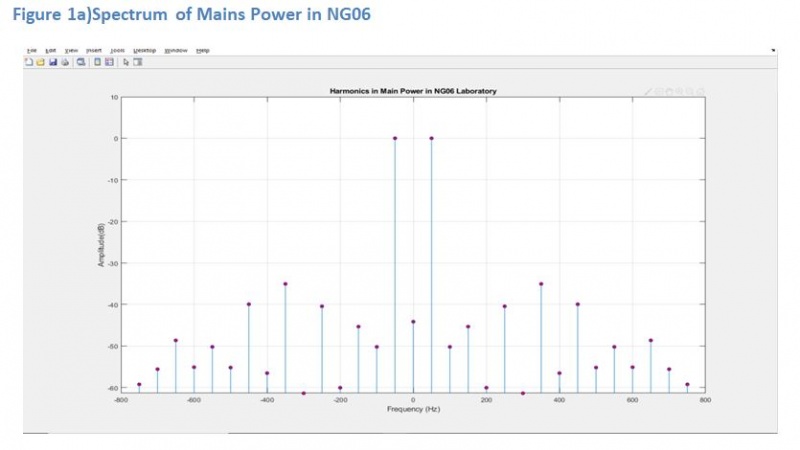This screenshot has width=800, height=450.
Task: Click the Insert Legend icon
Action: [x=109, y=62]
